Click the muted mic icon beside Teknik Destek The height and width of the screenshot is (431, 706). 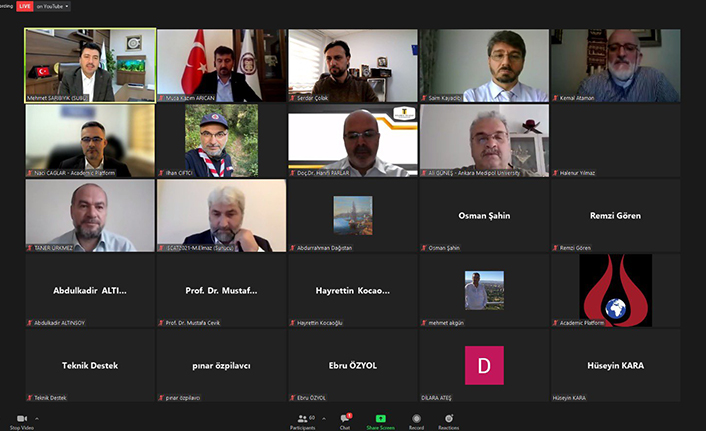(x=30, y=398)
